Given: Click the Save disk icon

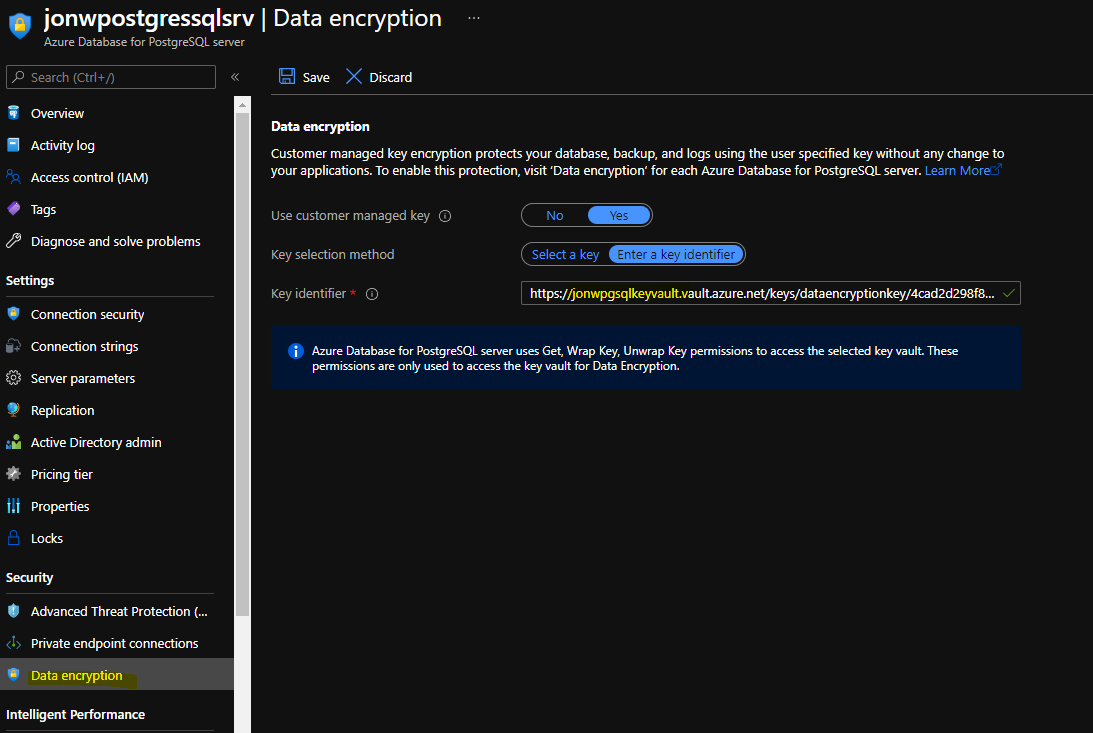Looking at the screenshot, I should coord(286,77).
